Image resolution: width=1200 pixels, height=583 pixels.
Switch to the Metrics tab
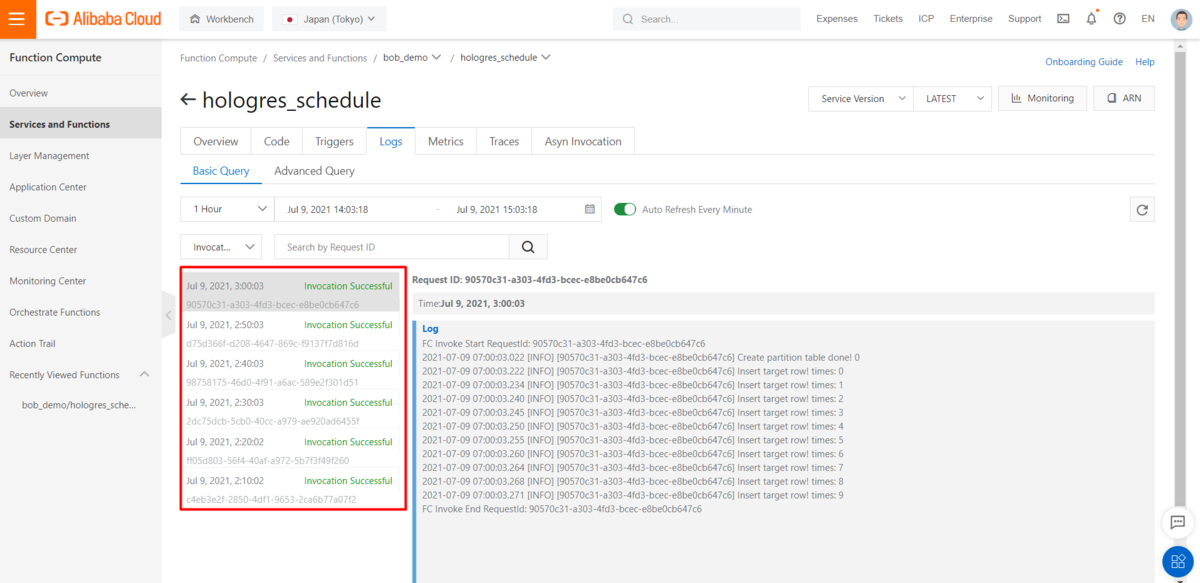click(446, 141)
